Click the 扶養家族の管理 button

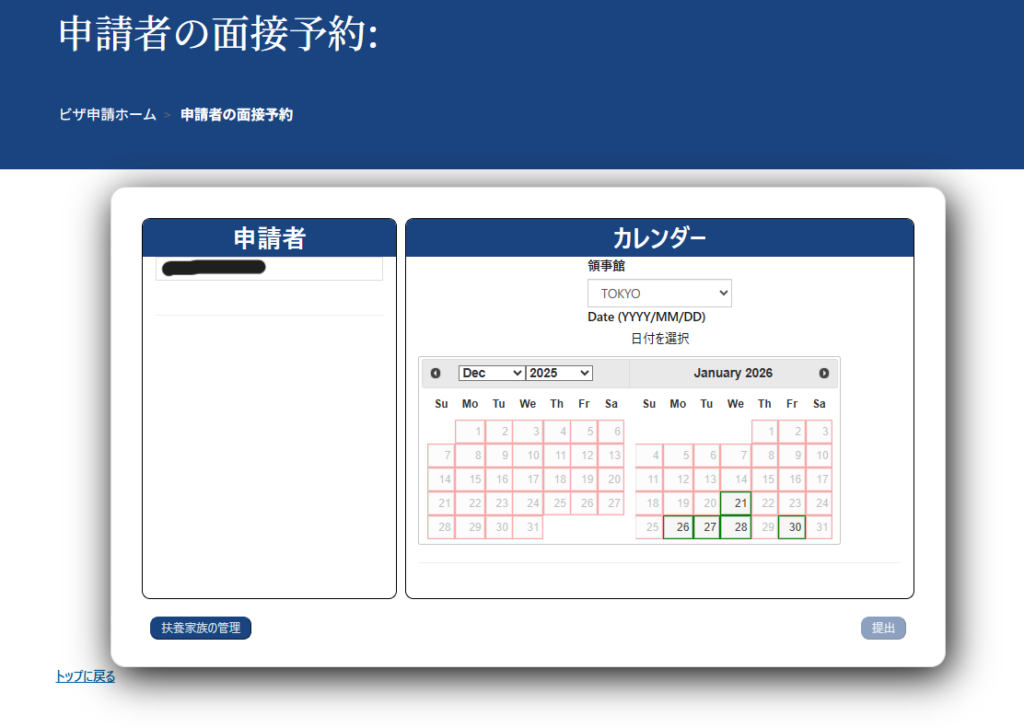(201, 628)
